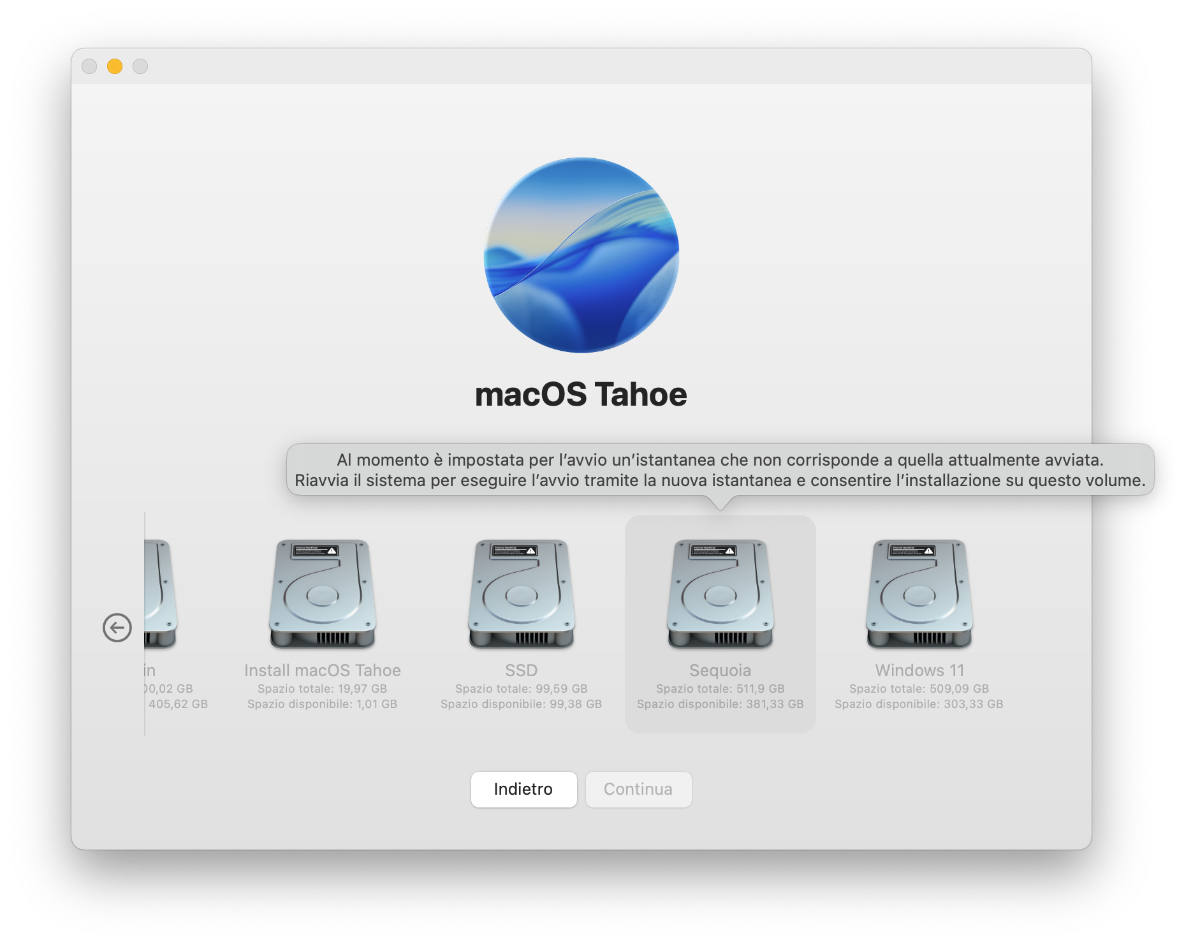The height and width of the screenshot is (944, 1200).
Task: Click the "macOS Tahoe" title heading
Action: (581, 394)
